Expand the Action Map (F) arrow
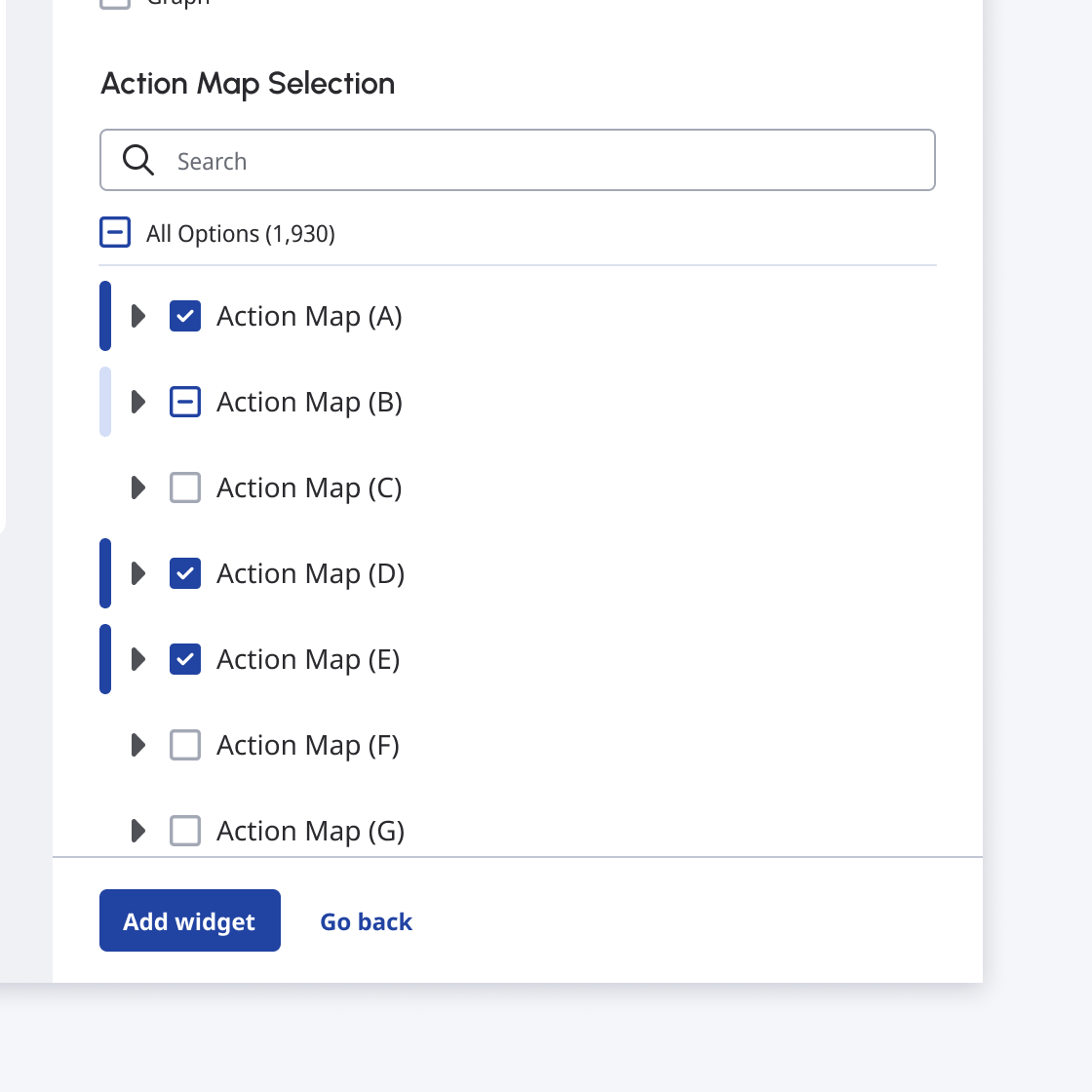Image resolution: width=1092 pixels, height=1092 pixels. pos(138,745)
